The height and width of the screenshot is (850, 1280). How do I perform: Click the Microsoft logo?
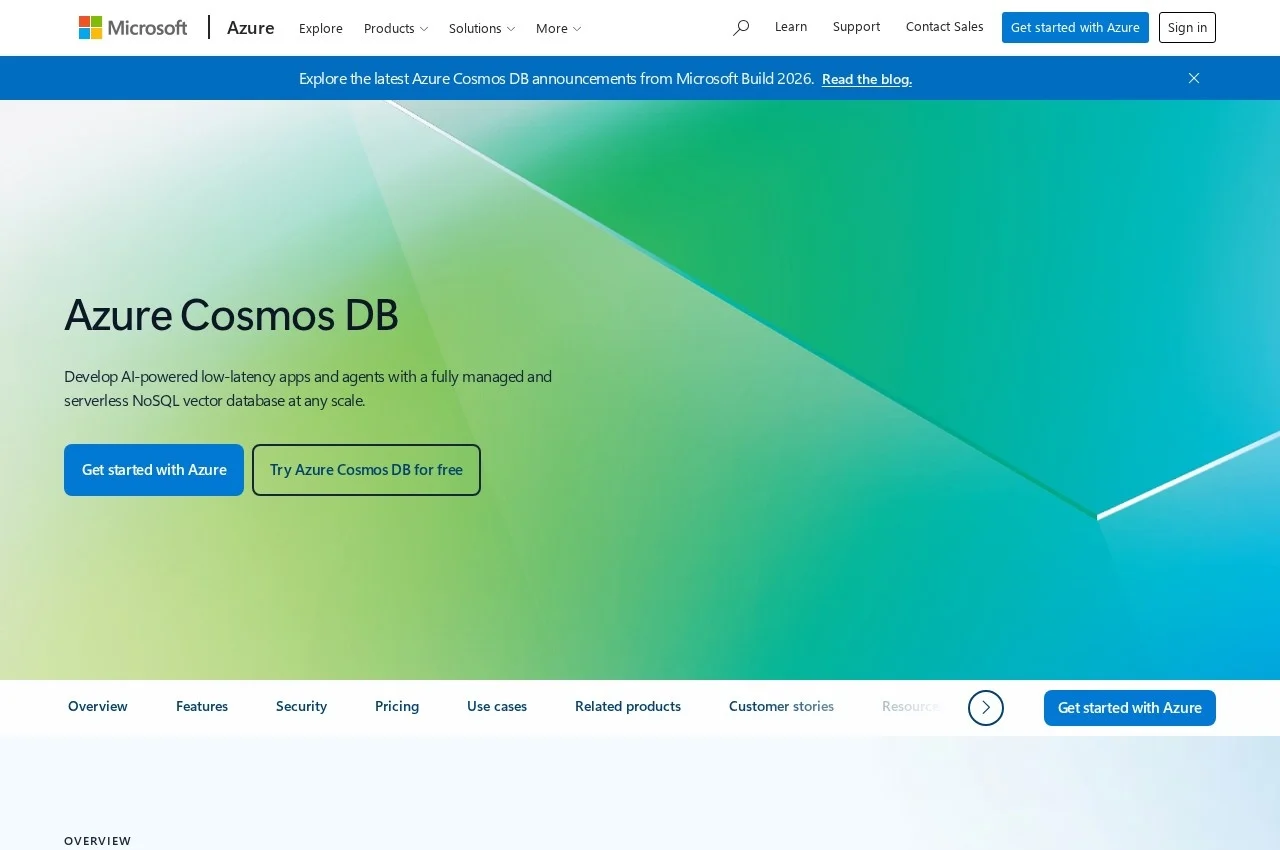click(x=133, y=28)
